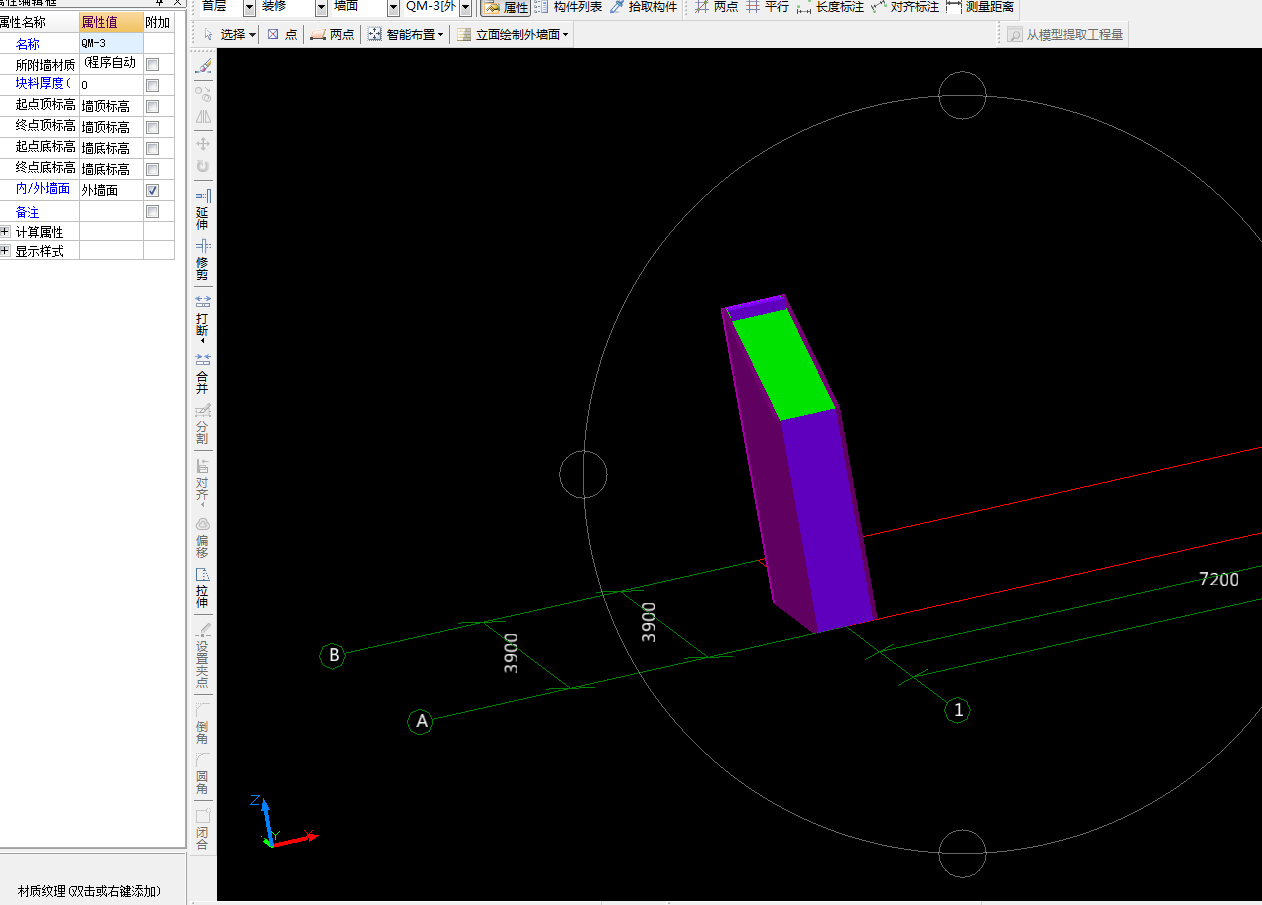1262x905 pixels.
Task: Select the 分割 (split) tool
Action: click(x=203, y=424)
